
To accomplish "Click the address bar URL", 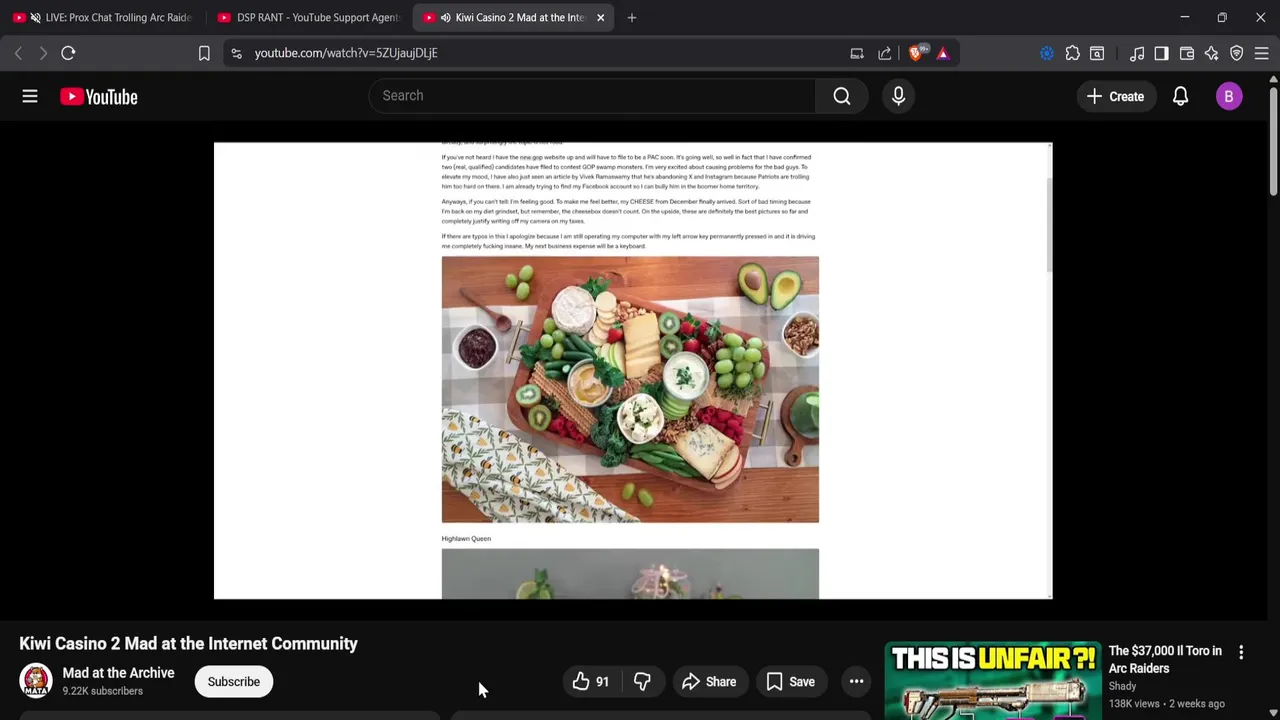I will pos(346,53).
